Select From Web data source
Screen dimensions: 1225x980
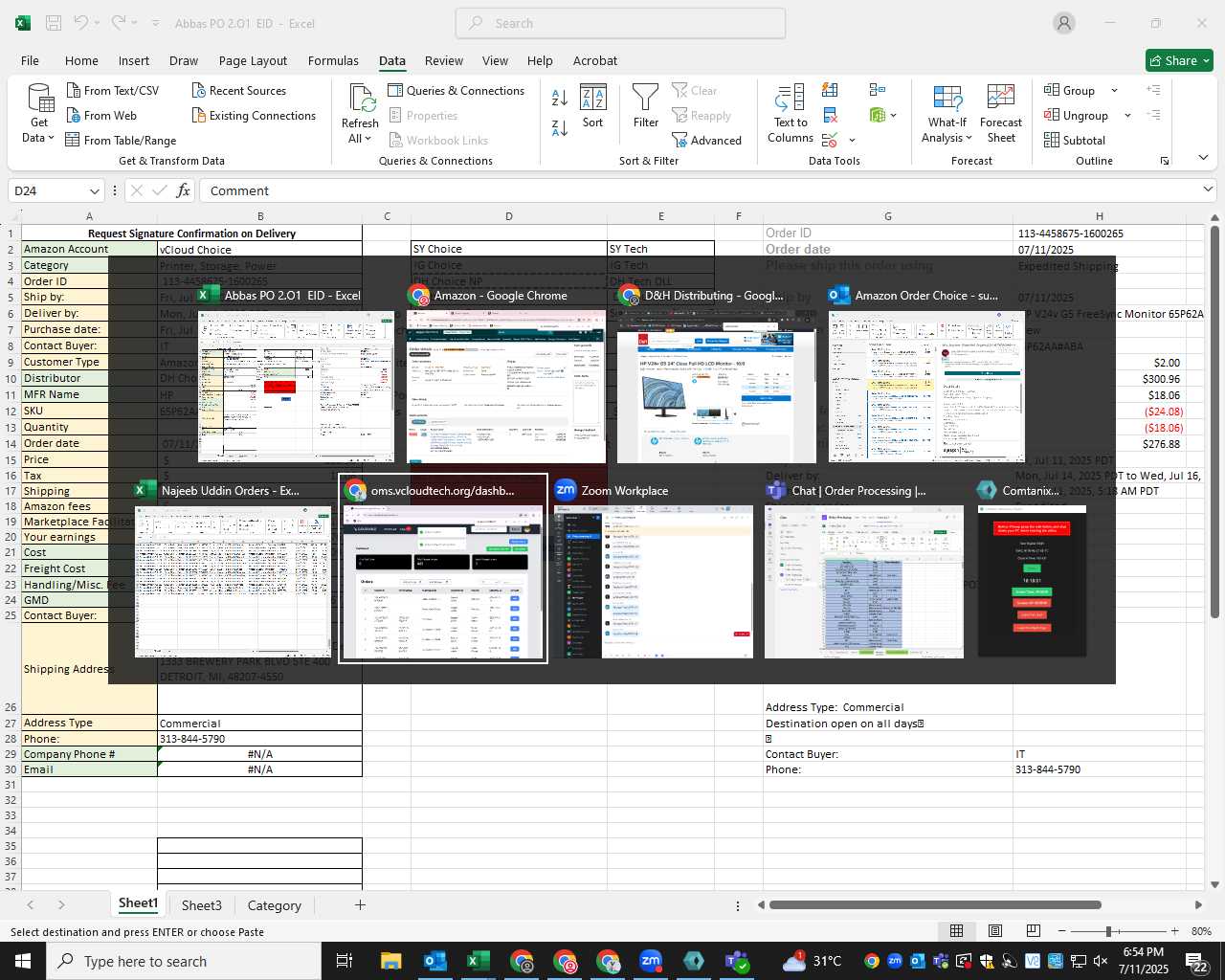click(101, 115)
